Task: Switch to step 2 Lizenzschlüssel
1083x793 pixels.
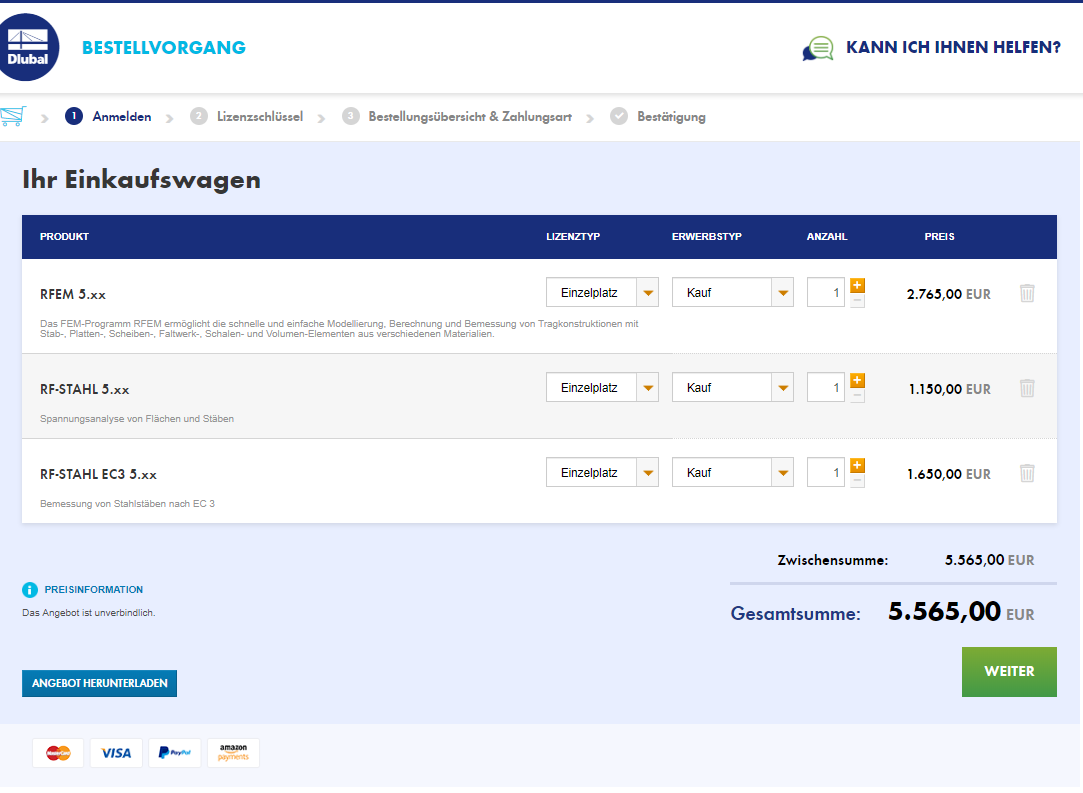Action: point(262,116)
